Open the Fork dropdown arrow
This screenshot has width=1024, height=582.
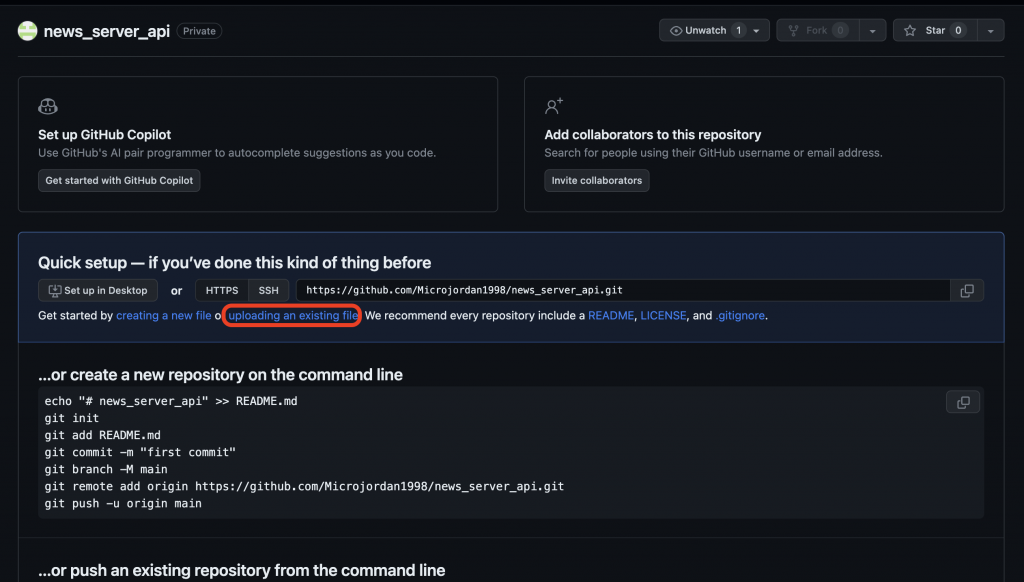point(872,31)
